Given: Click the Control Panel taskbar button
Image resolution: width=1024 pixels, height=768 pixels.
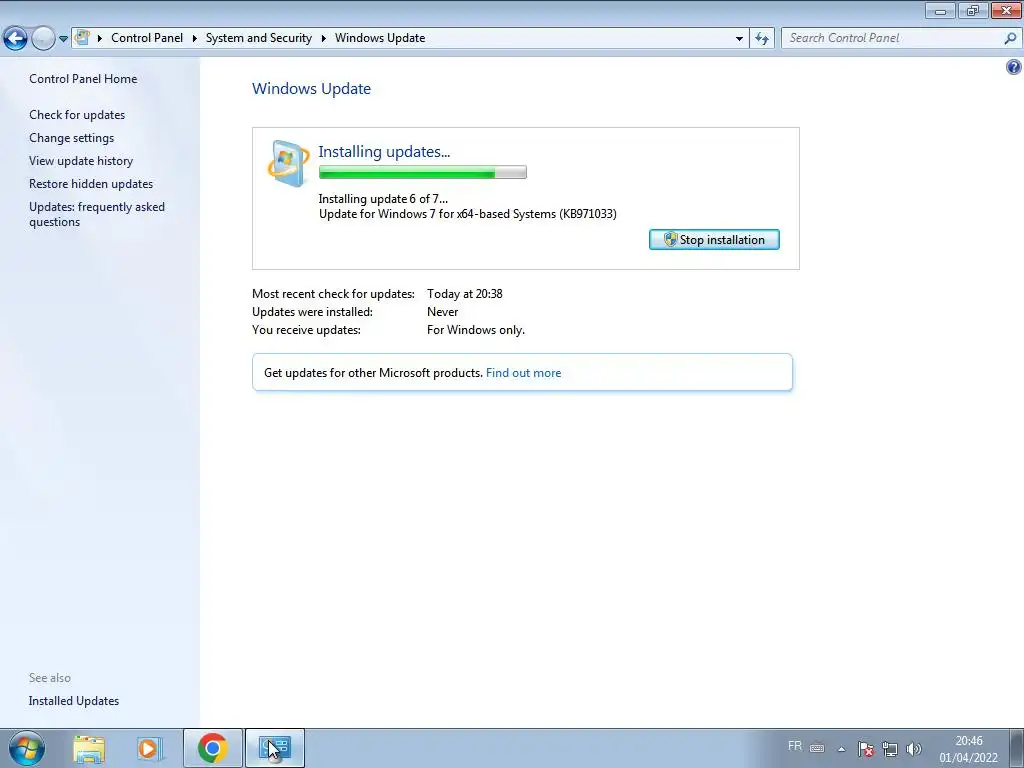Looking at the screenshot, I should click(274, 748).
